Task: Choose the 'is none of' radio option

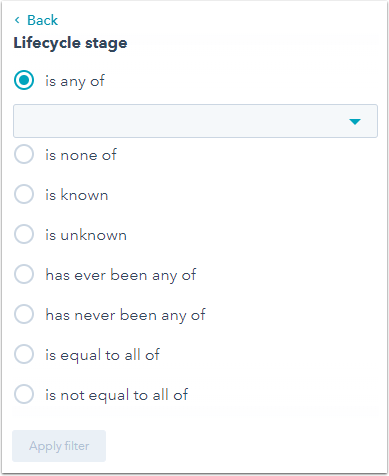Action: [x=24, y=154]
